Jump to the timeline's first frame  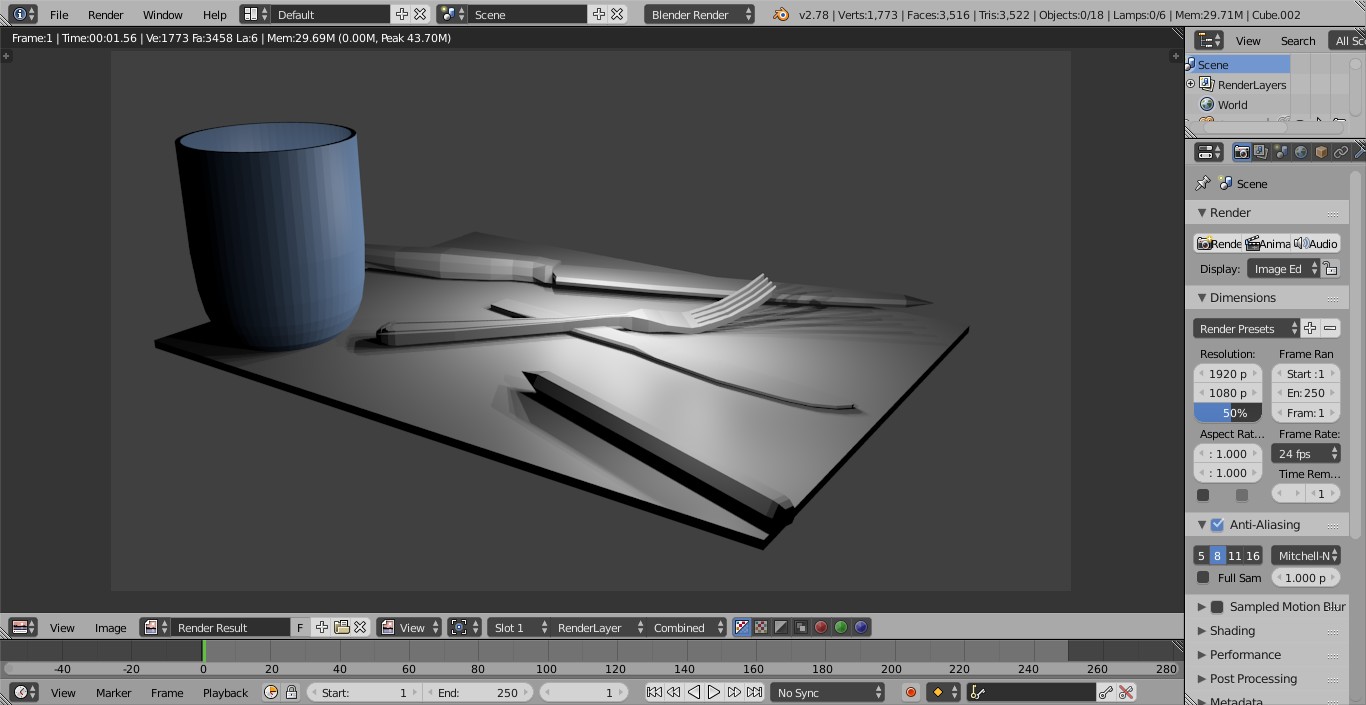pyautogui.click(x=654, y=692)
